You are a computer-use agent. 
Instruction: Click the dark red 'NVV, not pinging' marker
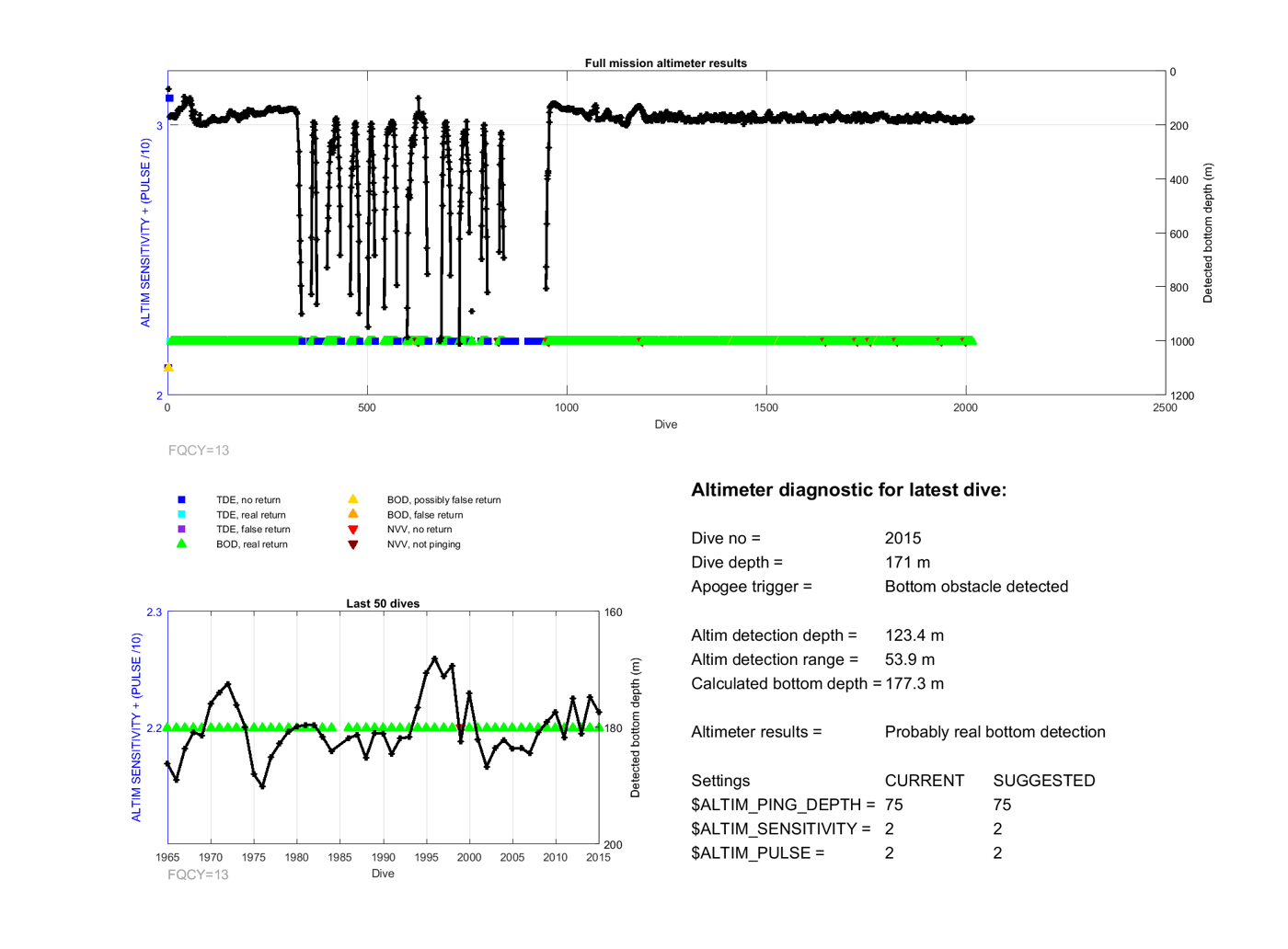(x=352, y=544)
